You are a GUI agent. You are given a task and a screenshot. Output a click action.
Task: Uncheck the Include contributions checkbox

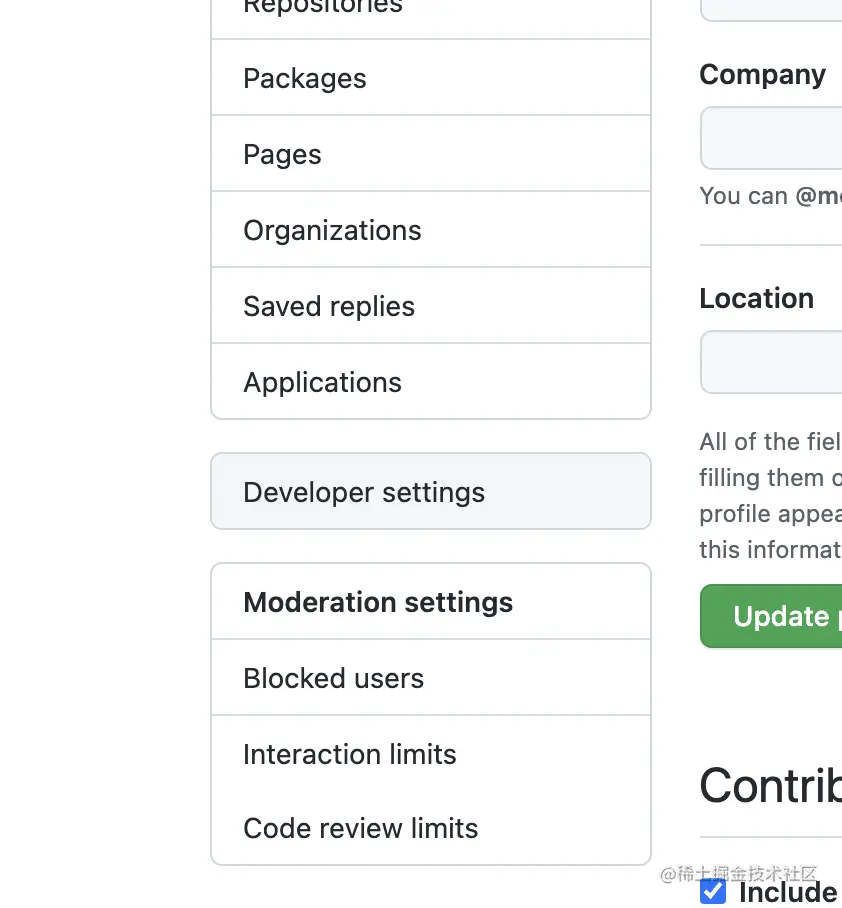coord(713,891)
